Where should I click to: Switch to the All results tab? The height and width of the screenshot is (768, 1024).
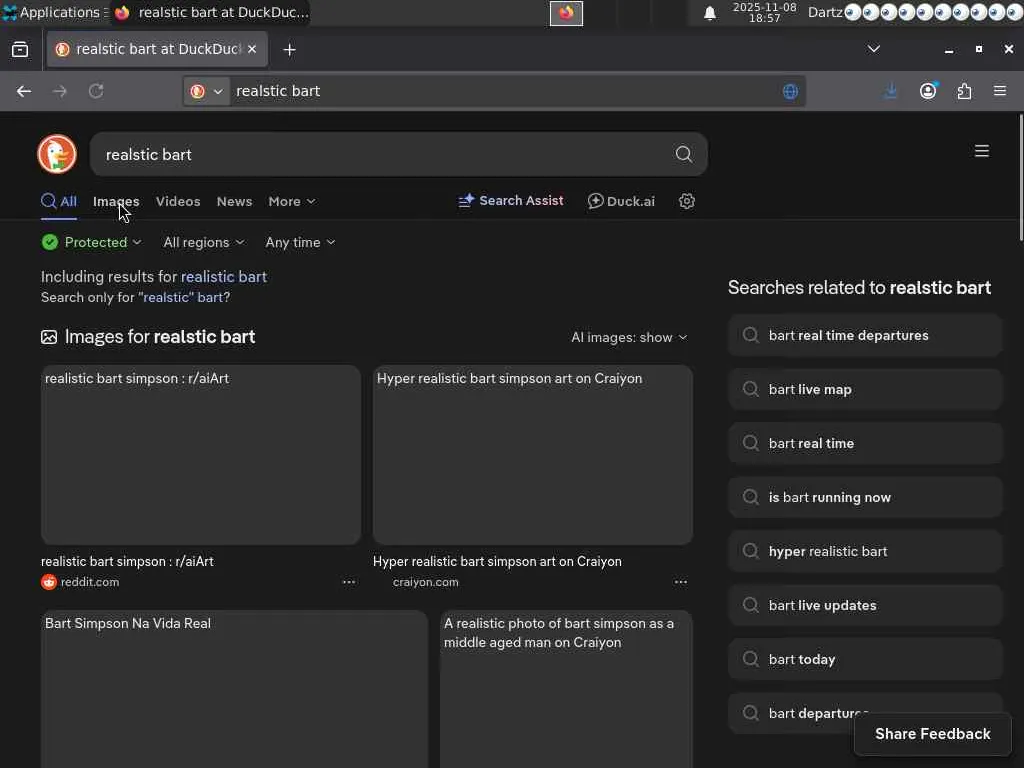(59, 201)
